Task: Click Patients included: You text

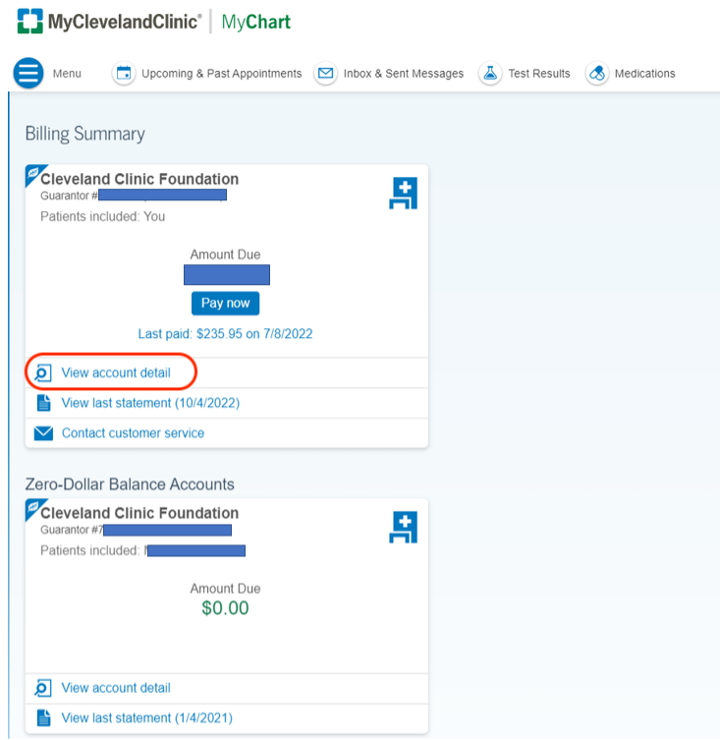Action: point(102,217)
